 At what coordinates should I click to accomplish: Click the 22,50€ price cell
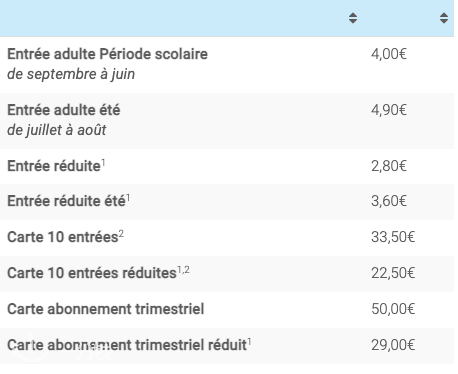(x=393, y=273)
